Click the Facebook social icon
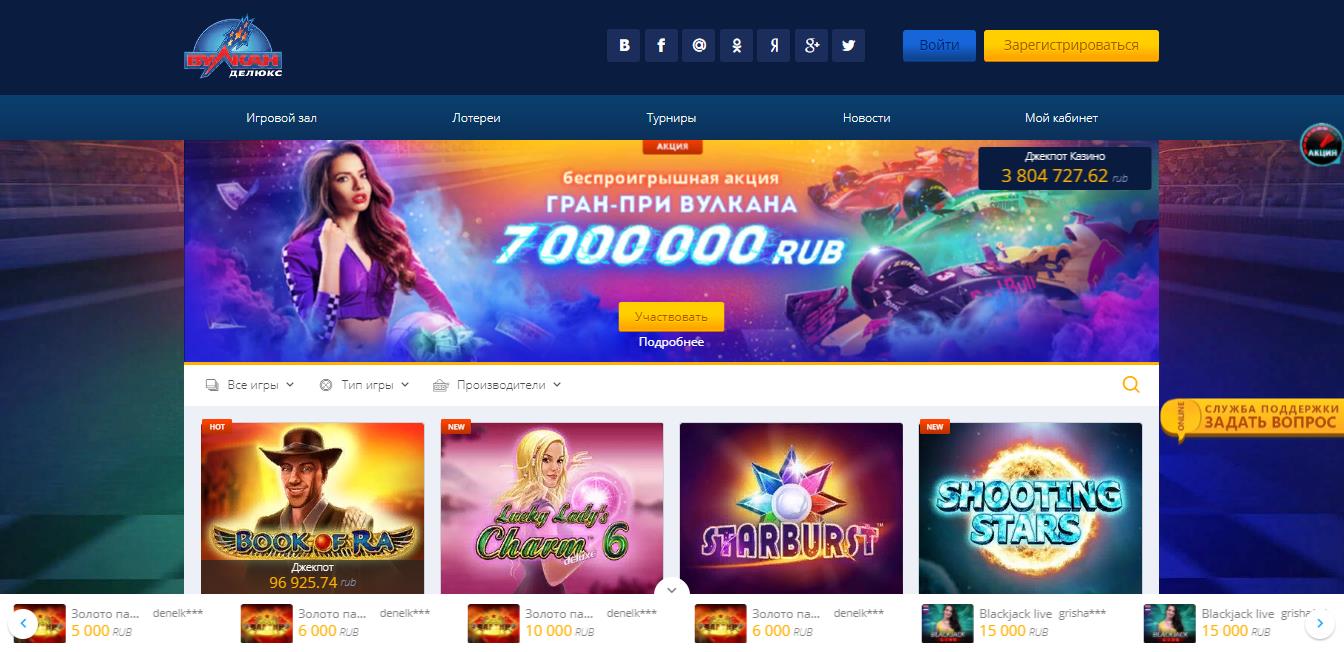 pos(661,46)
